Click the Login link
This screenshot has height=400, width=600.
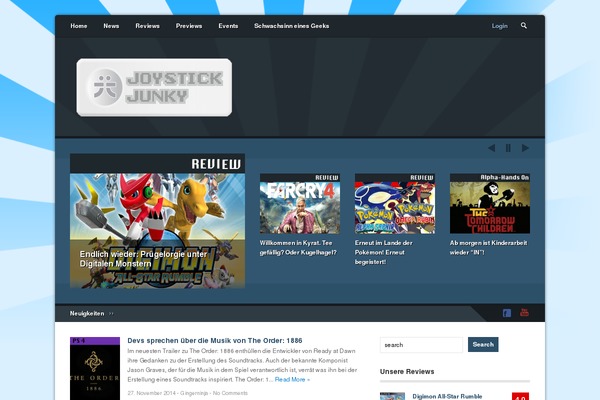point(500,26)
